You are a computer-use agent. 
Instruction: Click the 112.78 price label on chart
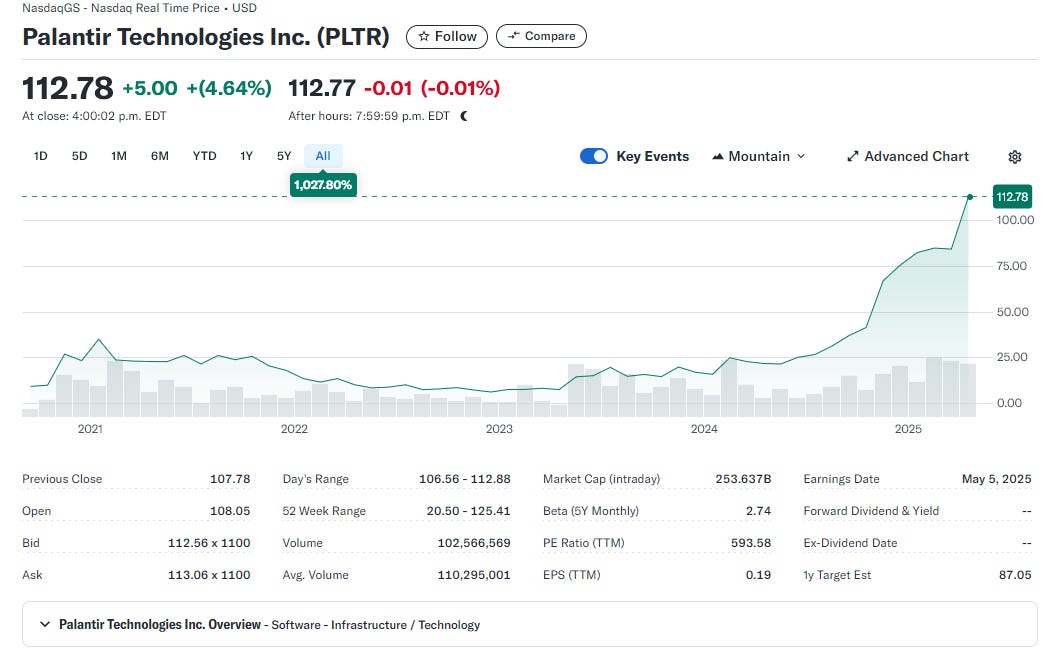pyautogui.click(x=1012, y=197)
